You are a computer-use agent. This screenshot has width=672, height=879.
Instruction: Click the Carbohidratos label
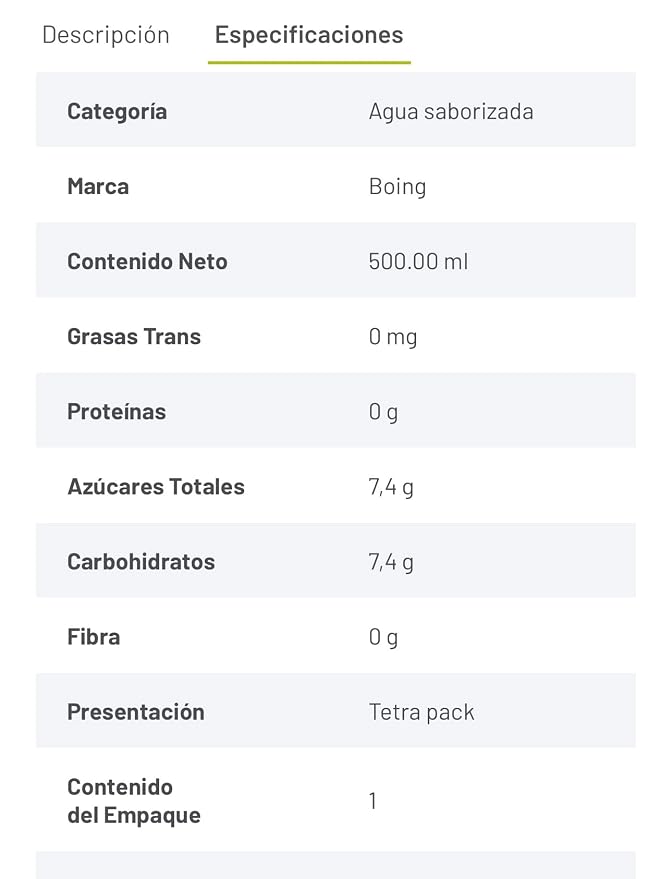tap(141, 562)
